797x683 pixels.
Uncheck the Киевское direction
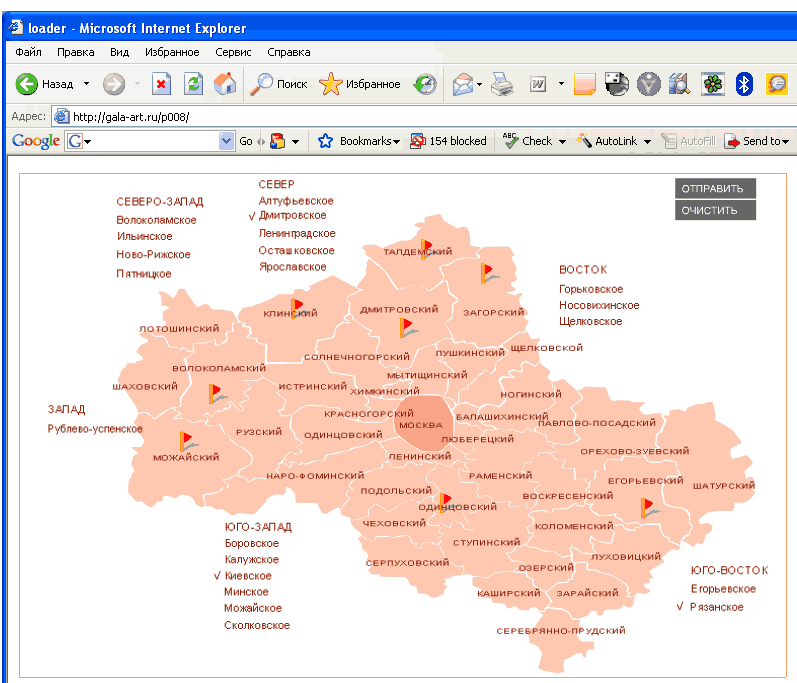247,576
